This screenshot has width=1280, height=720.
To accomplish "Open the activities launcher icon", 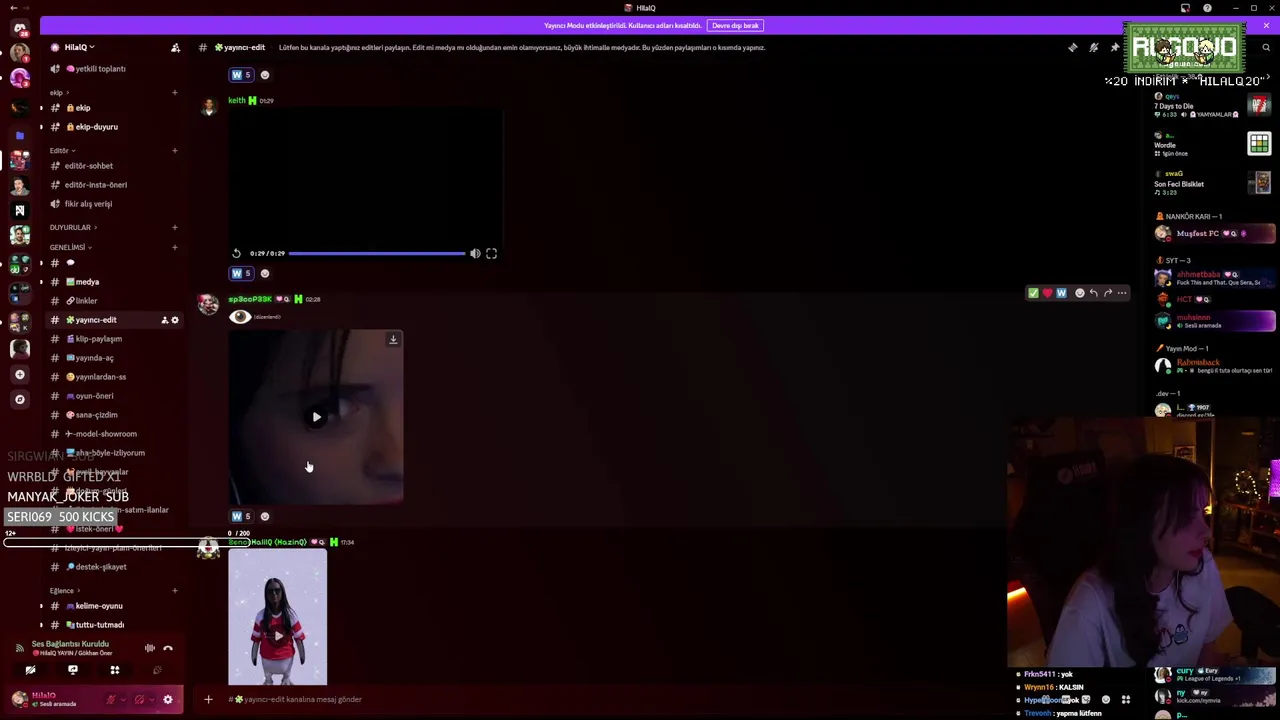I will point(114,670).
